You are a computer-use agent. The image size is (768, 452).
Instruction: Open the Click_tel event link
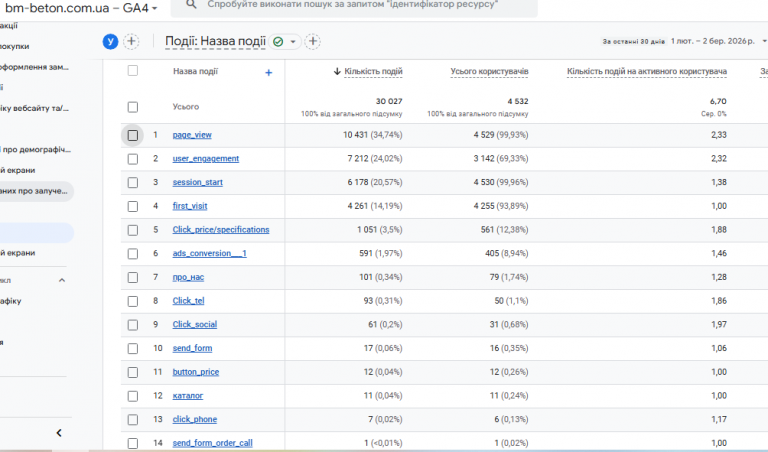188,301
